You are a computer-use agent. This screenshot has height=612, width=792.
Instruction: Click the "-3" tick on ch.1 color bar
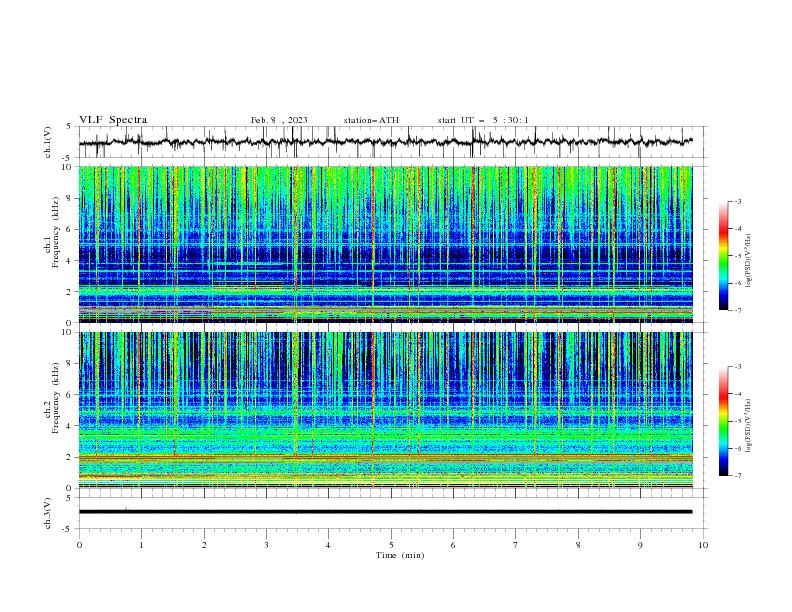[x=737, y=201]
